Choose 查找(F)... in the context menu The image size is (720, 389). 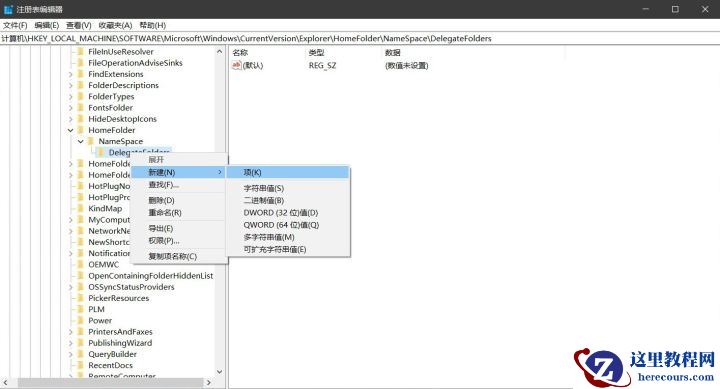click(180, 185)
